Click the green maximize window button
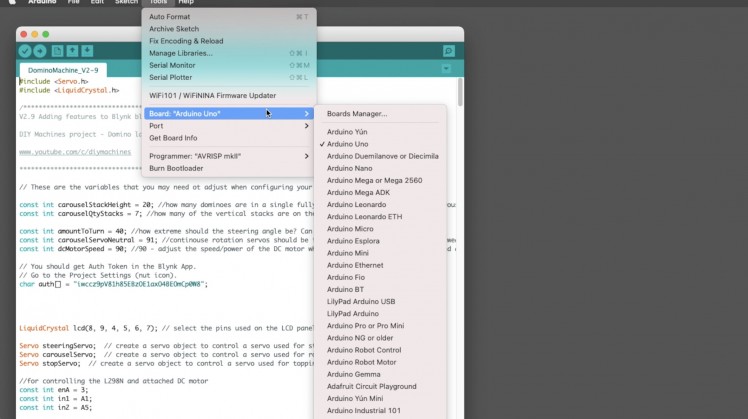The image size is (748, 419). [46, 34]
